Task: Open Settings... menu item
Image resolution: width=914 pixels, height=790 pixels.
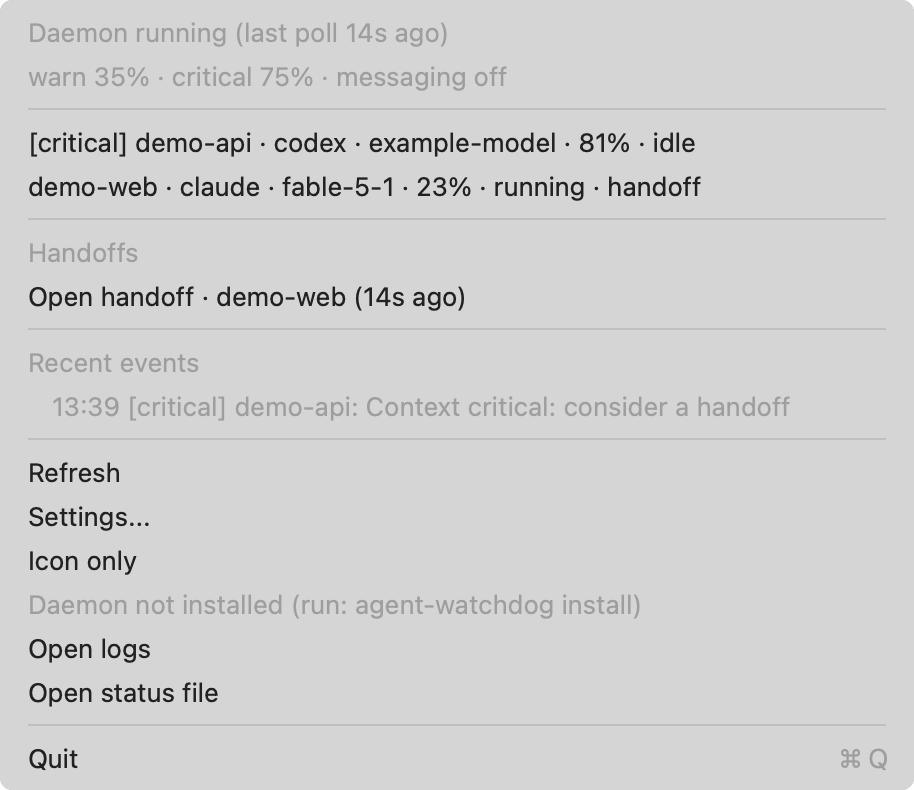Action: [x=457, y=517]
